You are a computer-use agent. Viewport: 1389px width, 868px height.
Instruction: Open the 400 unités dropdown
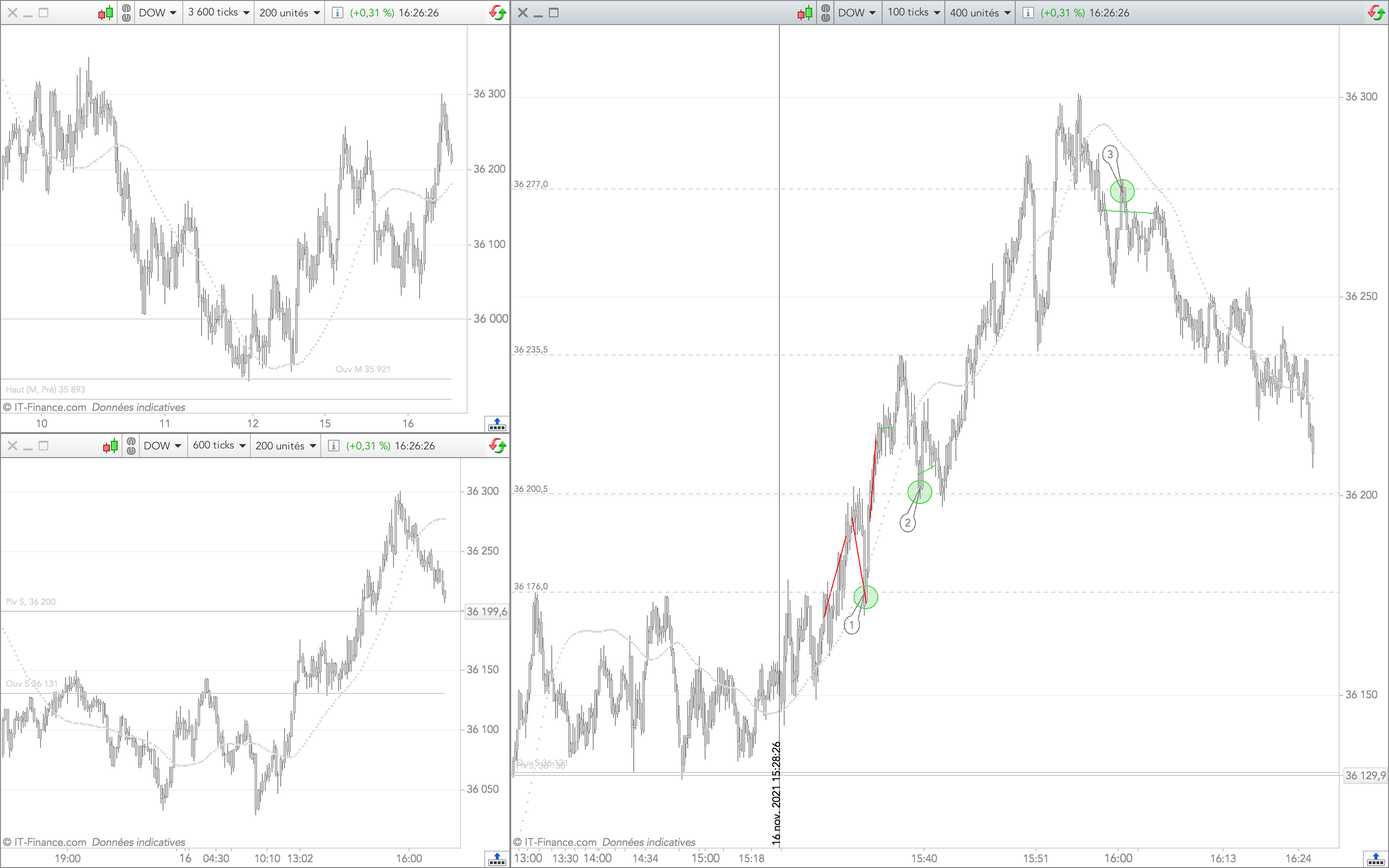[980, 13]
